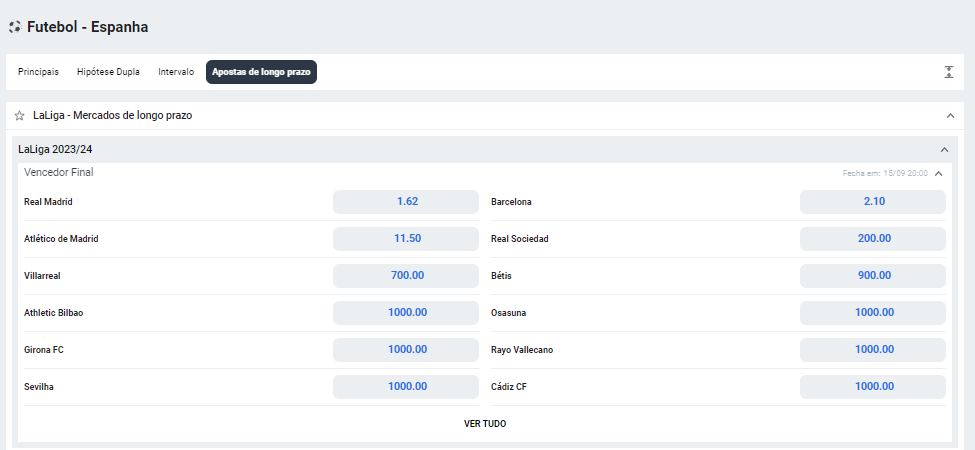Click the Barcelona team name

pos(511,202)
